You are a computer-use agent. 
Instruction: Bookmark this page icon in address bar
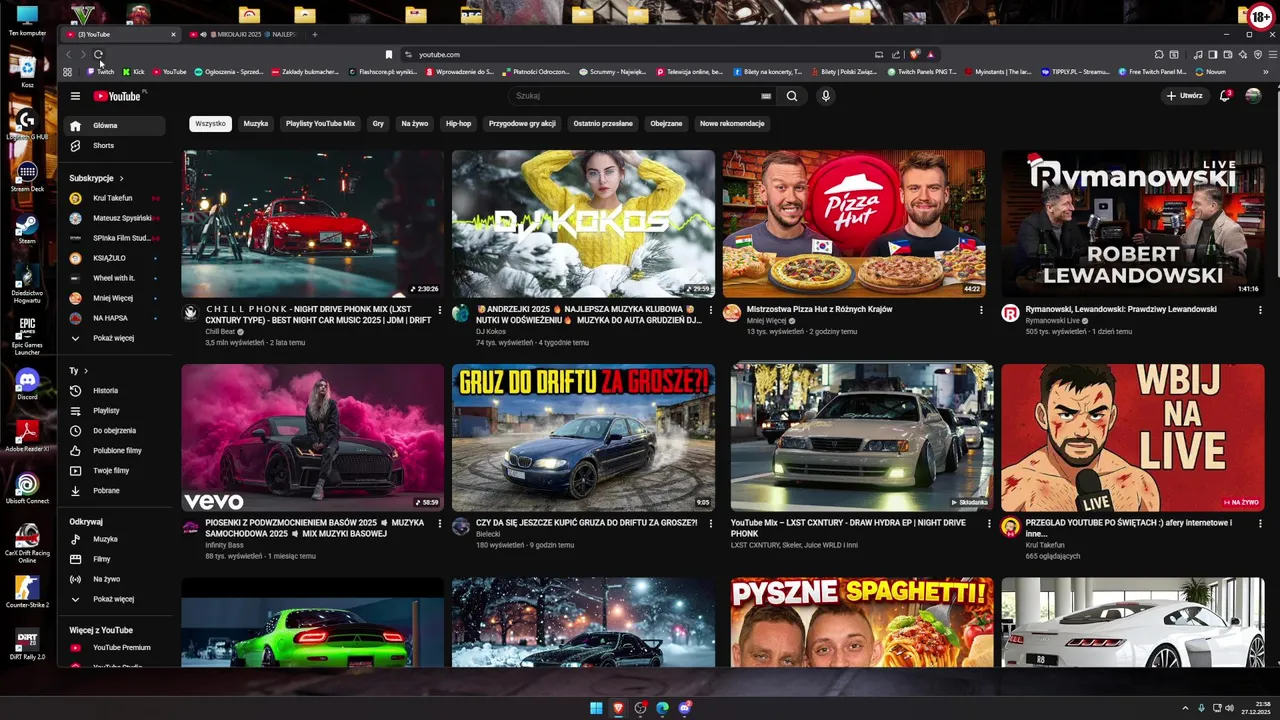[389, 54]
